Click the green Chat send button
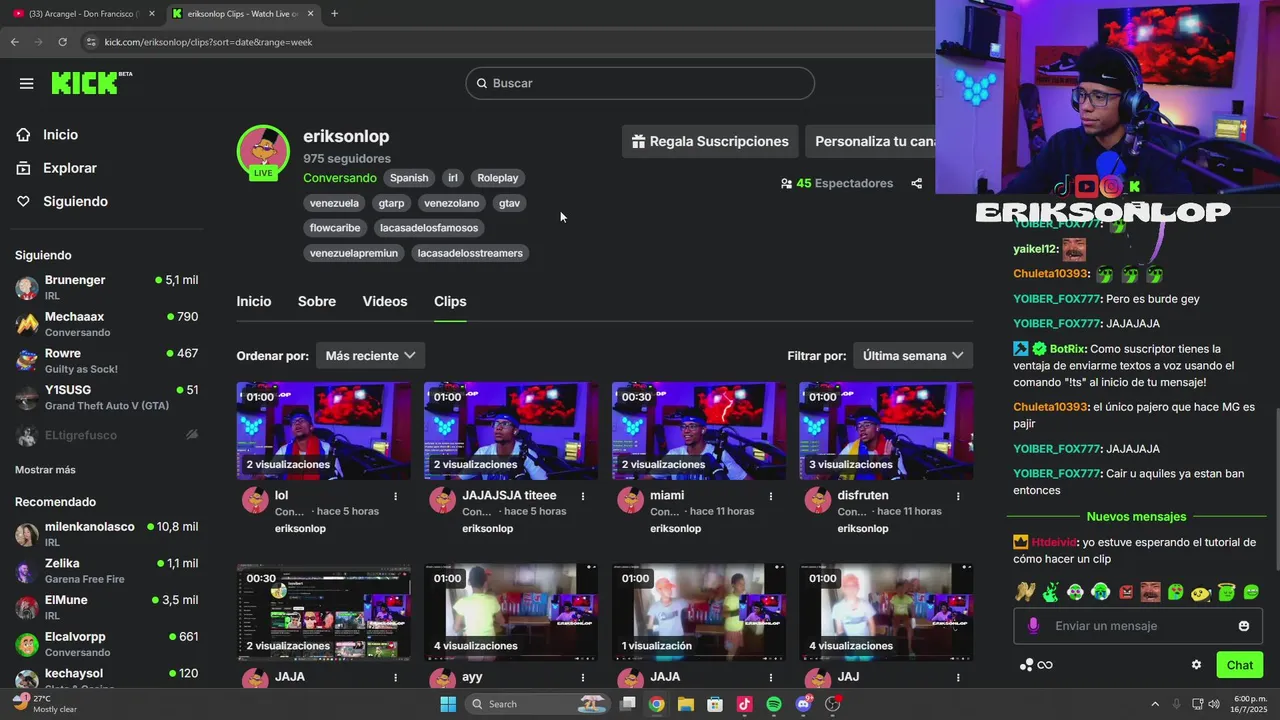The height and width of the screenshot is (720, 1280). click(1239, 665)
